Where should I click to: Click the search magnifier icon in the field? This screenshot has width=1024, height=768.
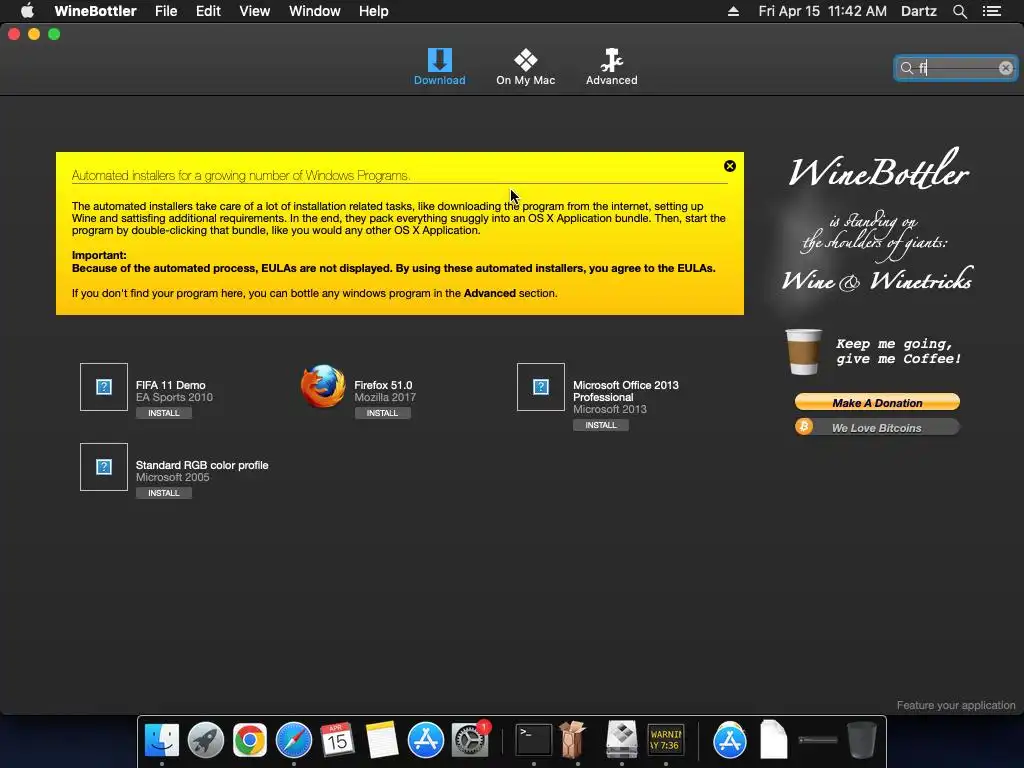906,68
